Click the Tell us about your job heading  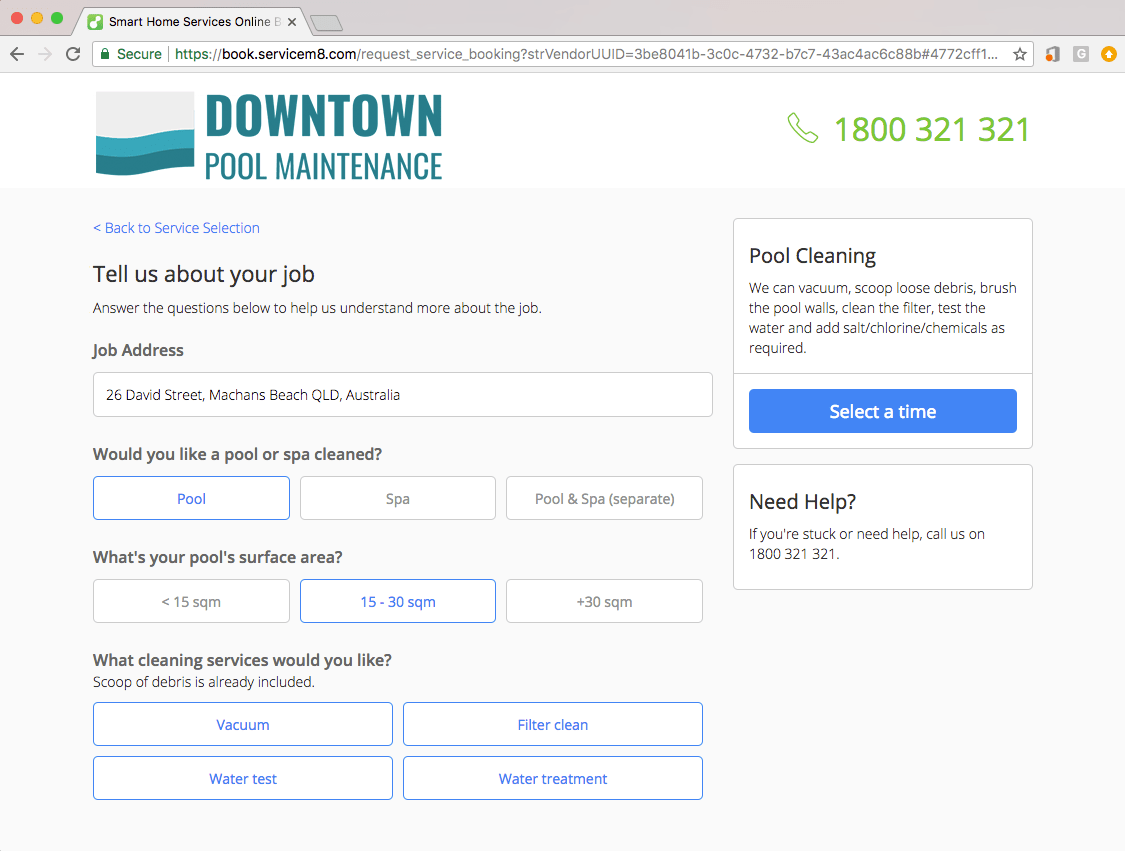point(204,274)
